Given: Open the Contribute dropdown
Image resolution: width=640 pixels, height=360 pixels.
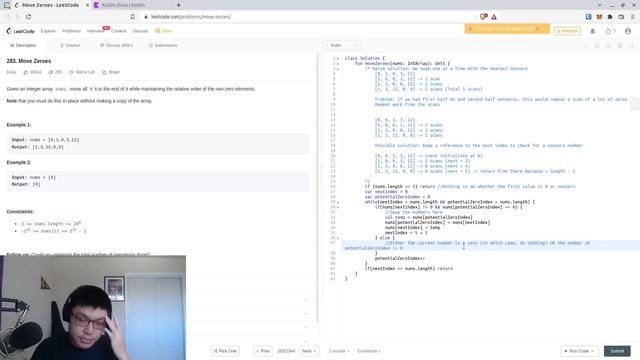Looking at the screenshot, I should pyautogui.click(x=368, y=351).
